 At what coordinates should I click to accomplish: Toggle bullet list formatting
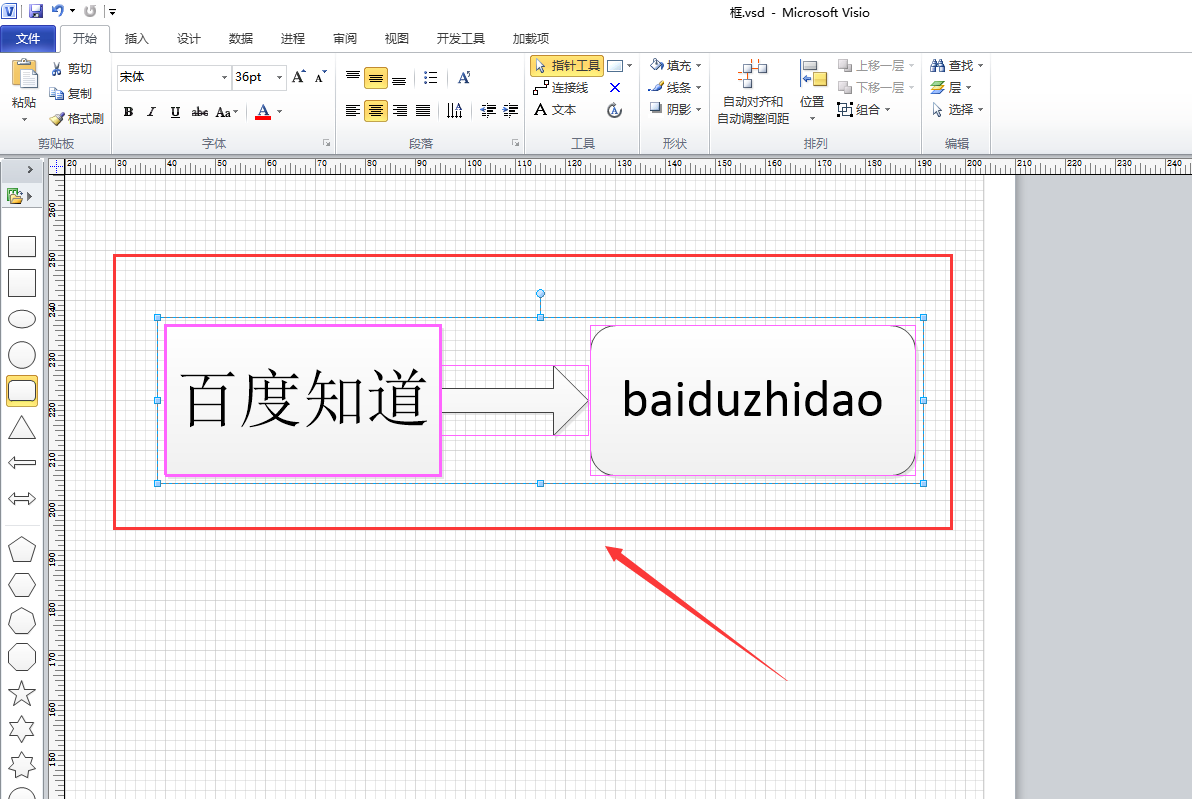(430, 77)
